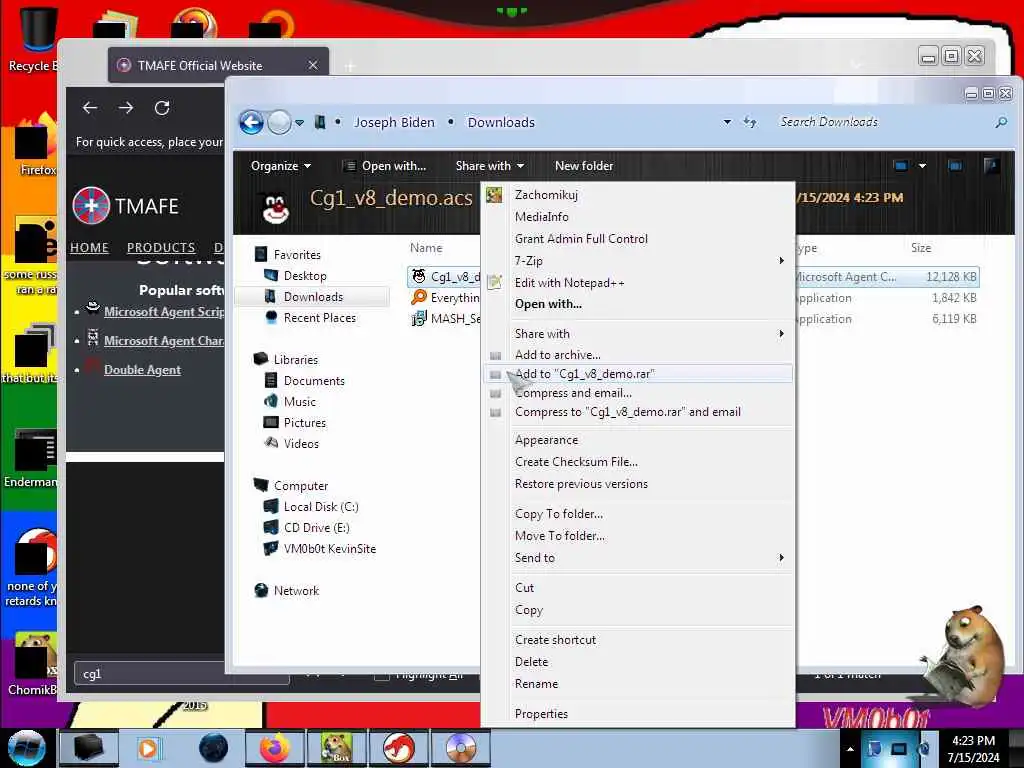1024x768 pixels.
Task: Click the Size column header
Action: [x=921, y=248]
